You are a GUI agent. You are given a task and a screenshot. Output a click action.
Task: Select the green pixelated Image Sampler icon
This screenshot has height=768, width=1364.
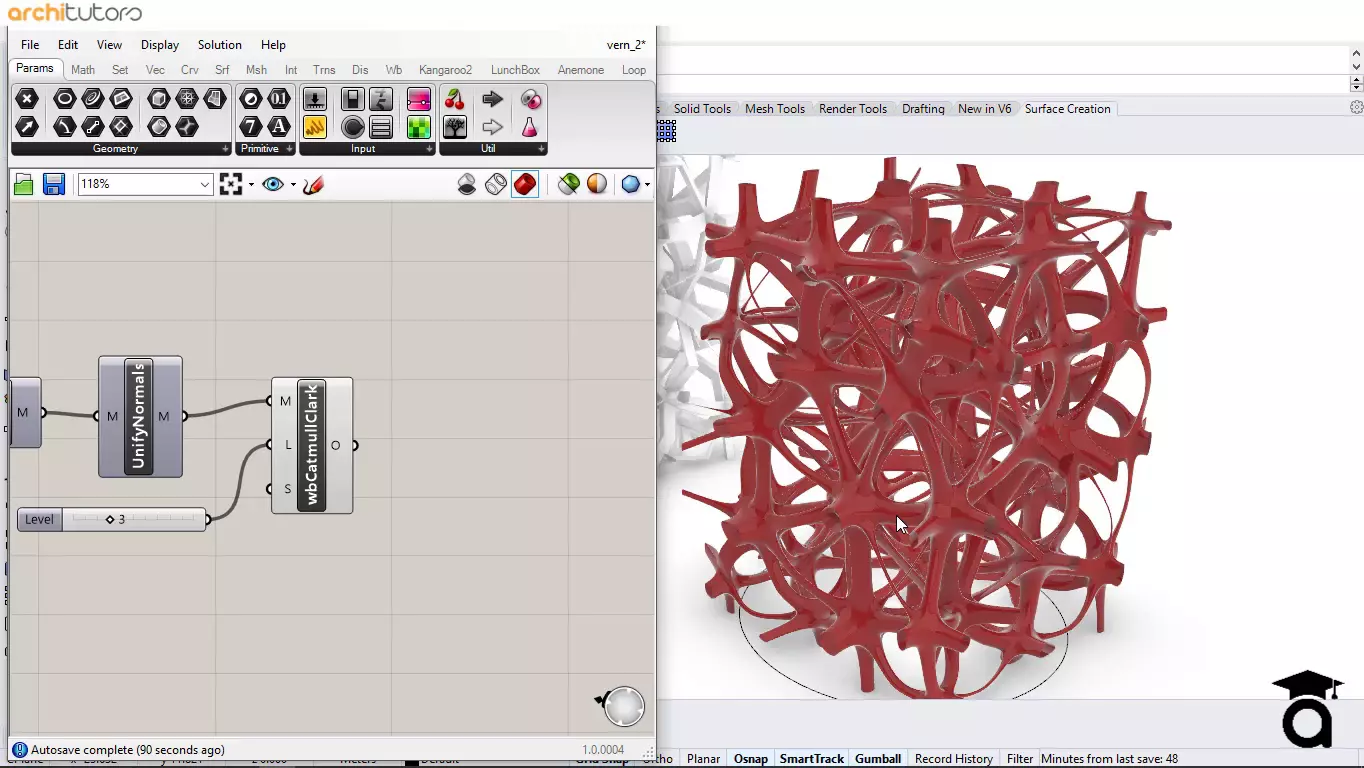(418, 127)
